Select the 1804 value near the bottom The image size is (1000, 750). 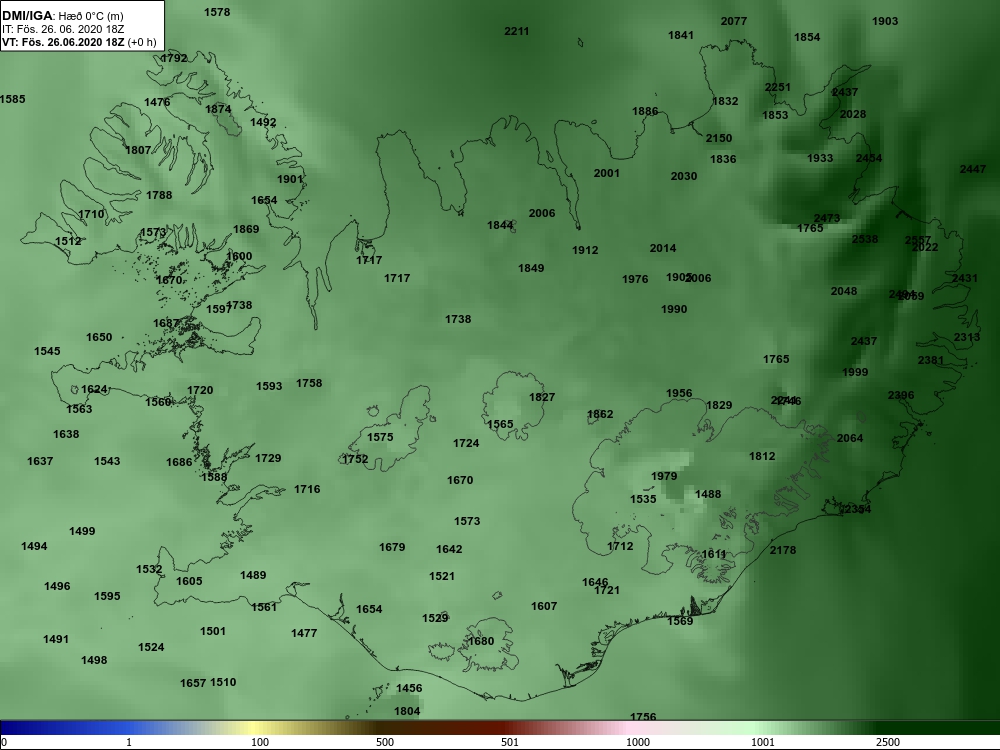coord(407,711)
